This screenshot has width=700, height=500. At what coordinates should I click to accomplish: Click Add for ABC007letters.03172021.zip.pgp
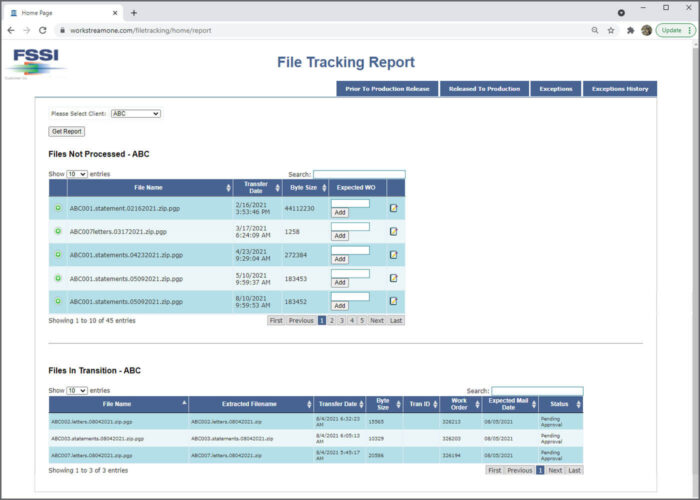[x=340, y=236]
